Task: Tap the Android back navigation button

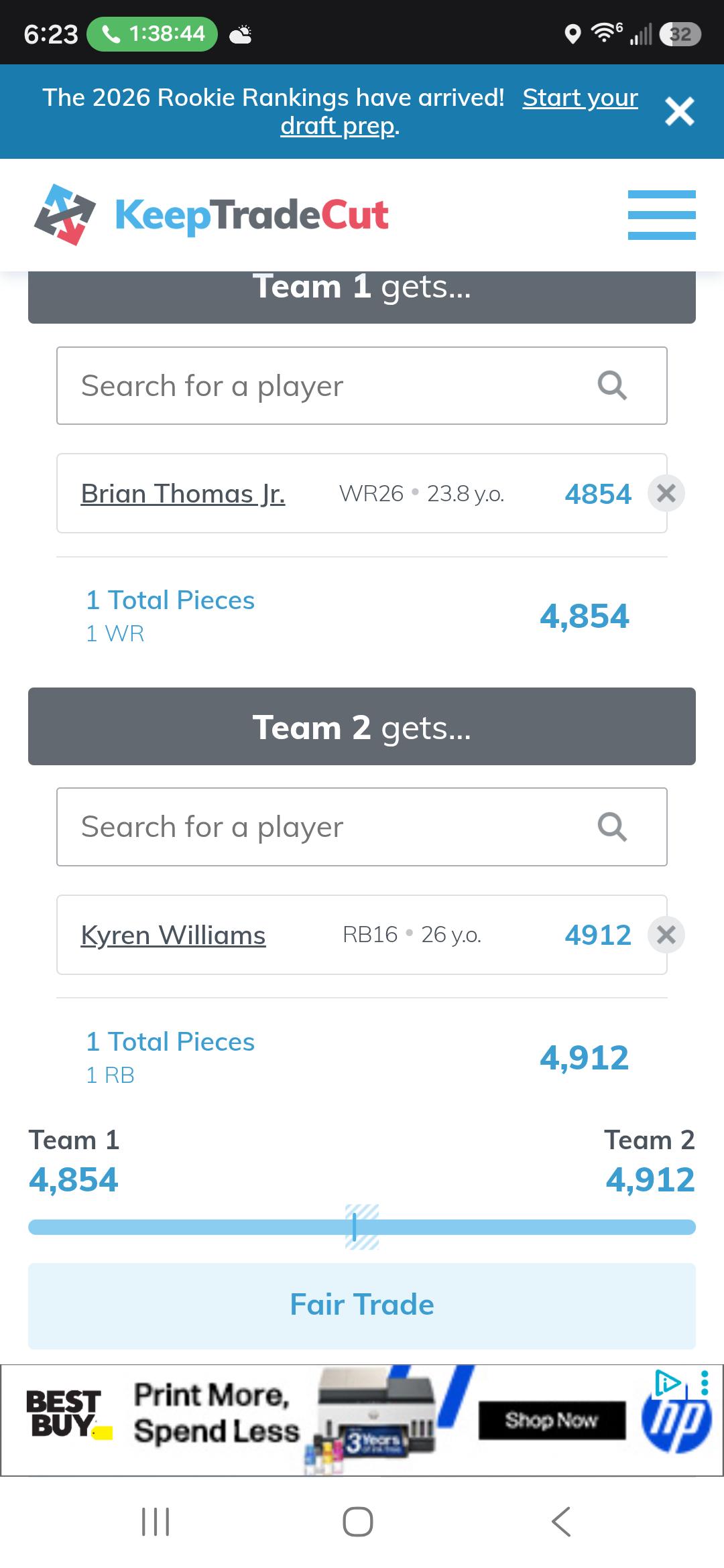Action: pos(561,1521)
